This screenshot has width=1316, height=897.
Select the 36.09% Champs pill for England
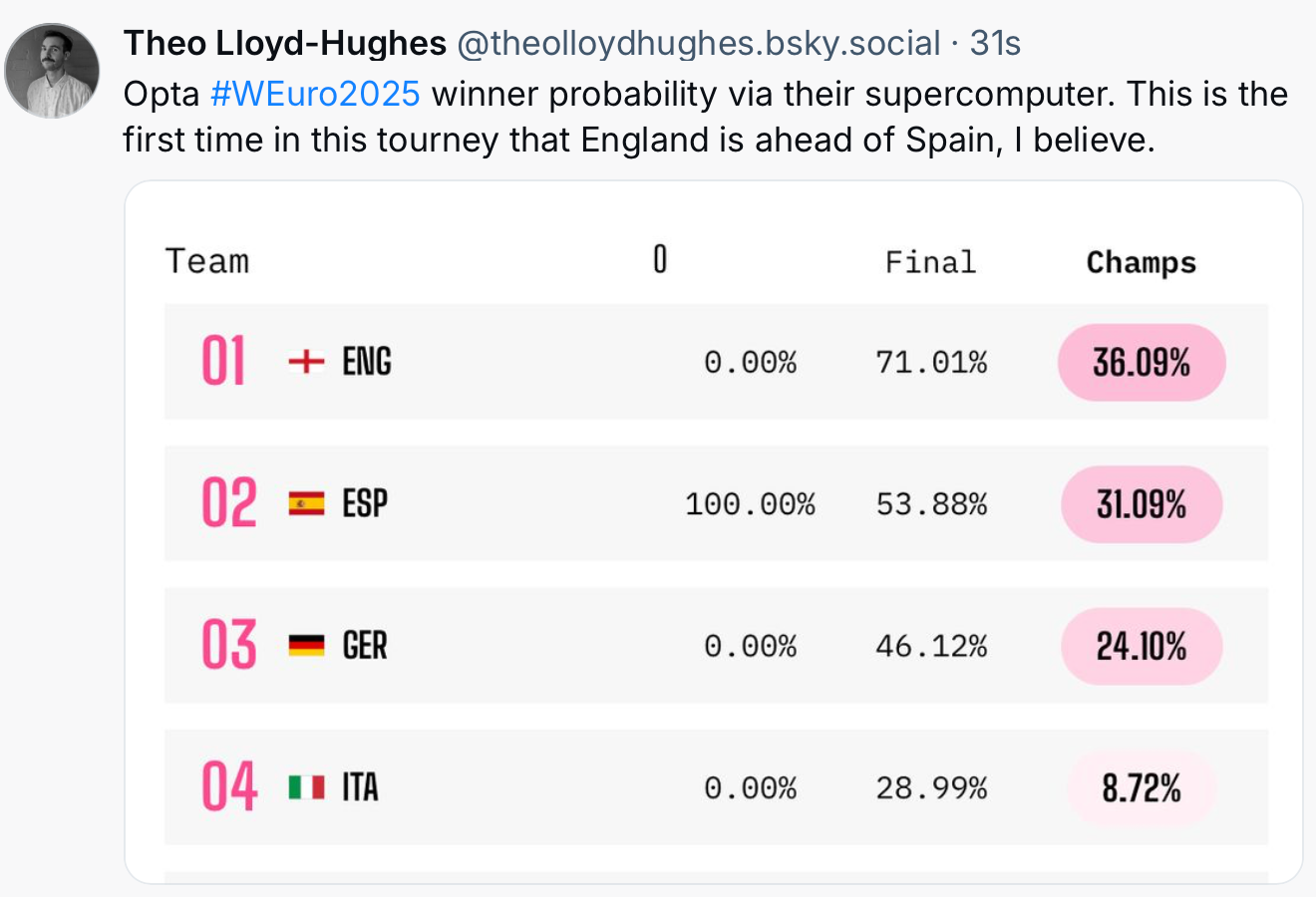tap(1142, 363)
